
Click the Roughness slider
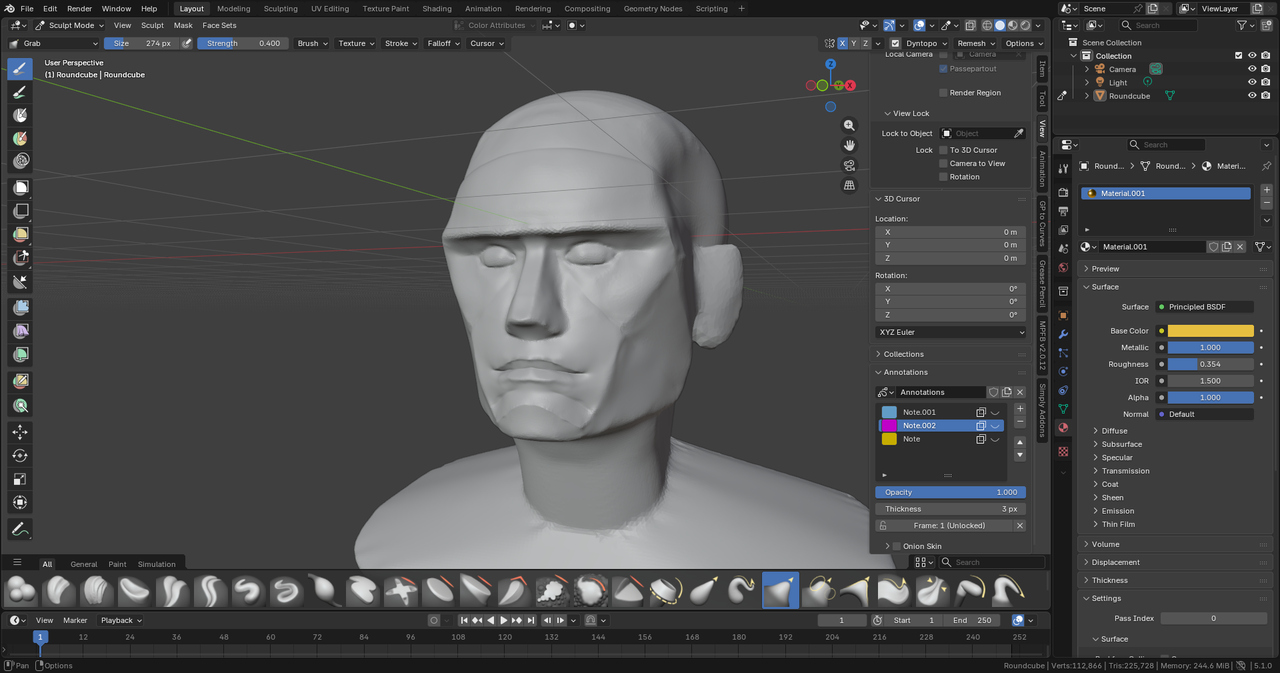(1210, 364)
